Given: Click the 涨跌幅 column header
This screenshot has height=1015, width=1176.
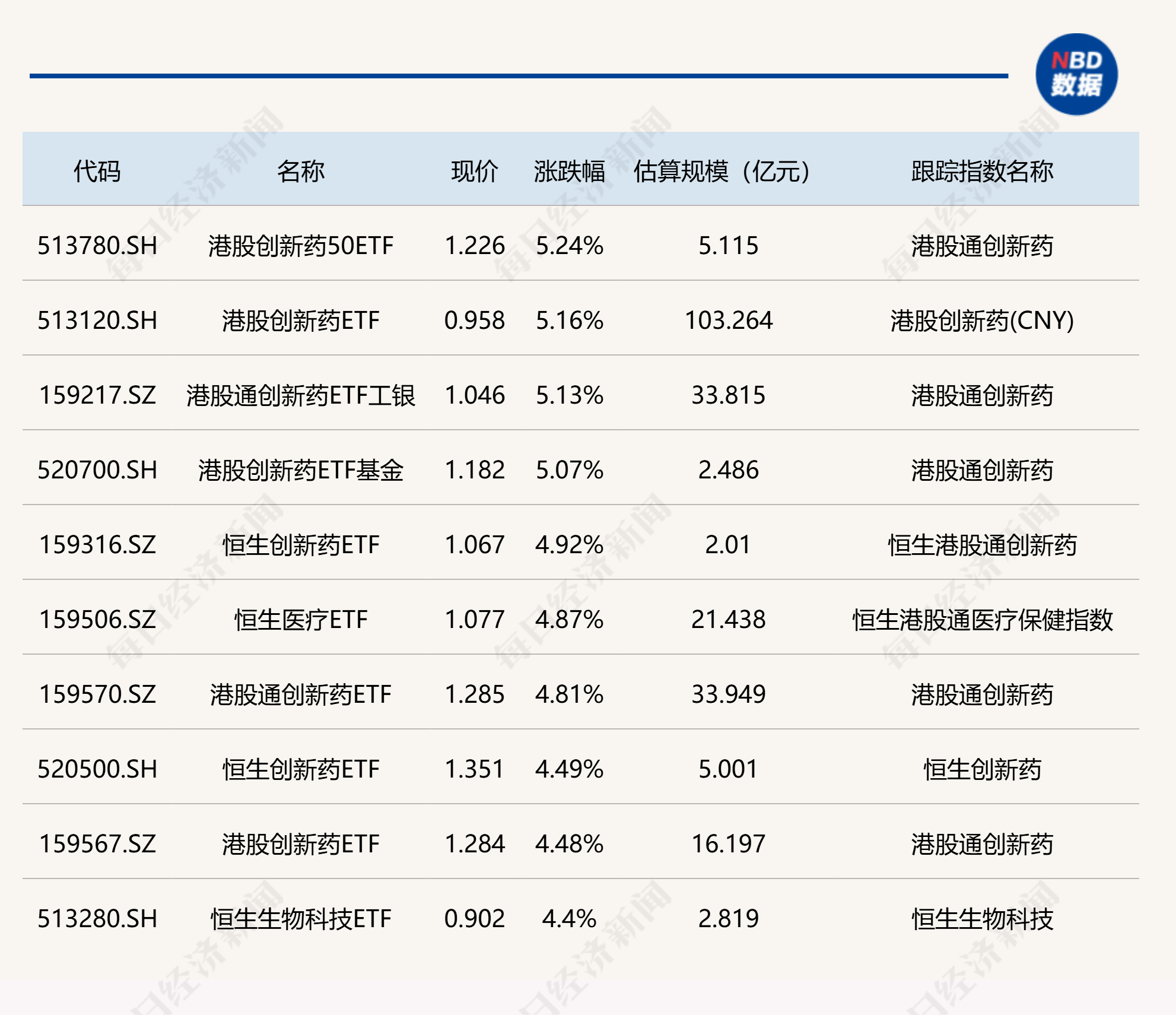Looking at the screenshot, I should click(569, 172).
